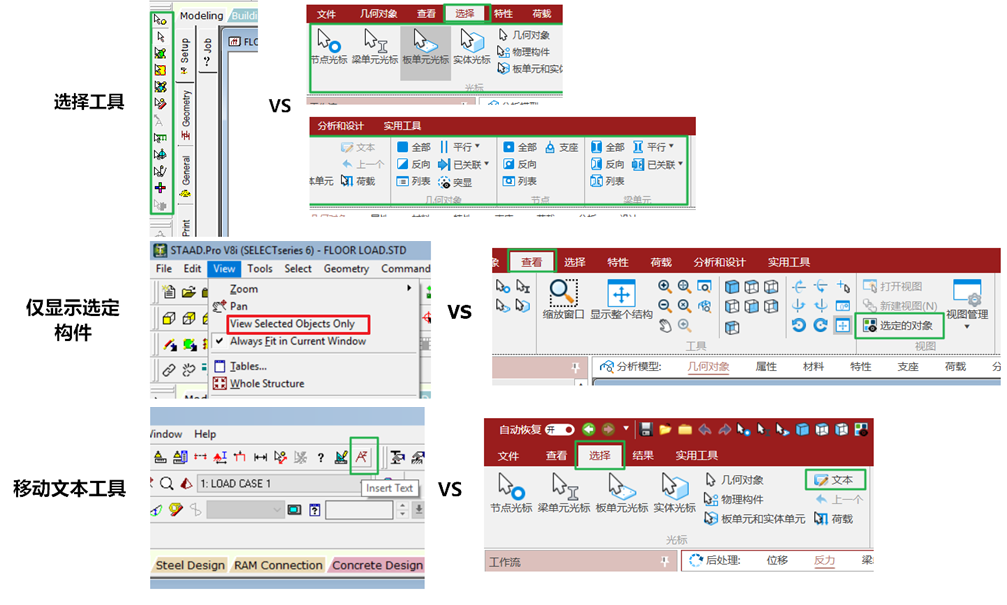The image size is (1007, 605).
Task: Open the Steel Design tab
Action: tap(190, 565)
